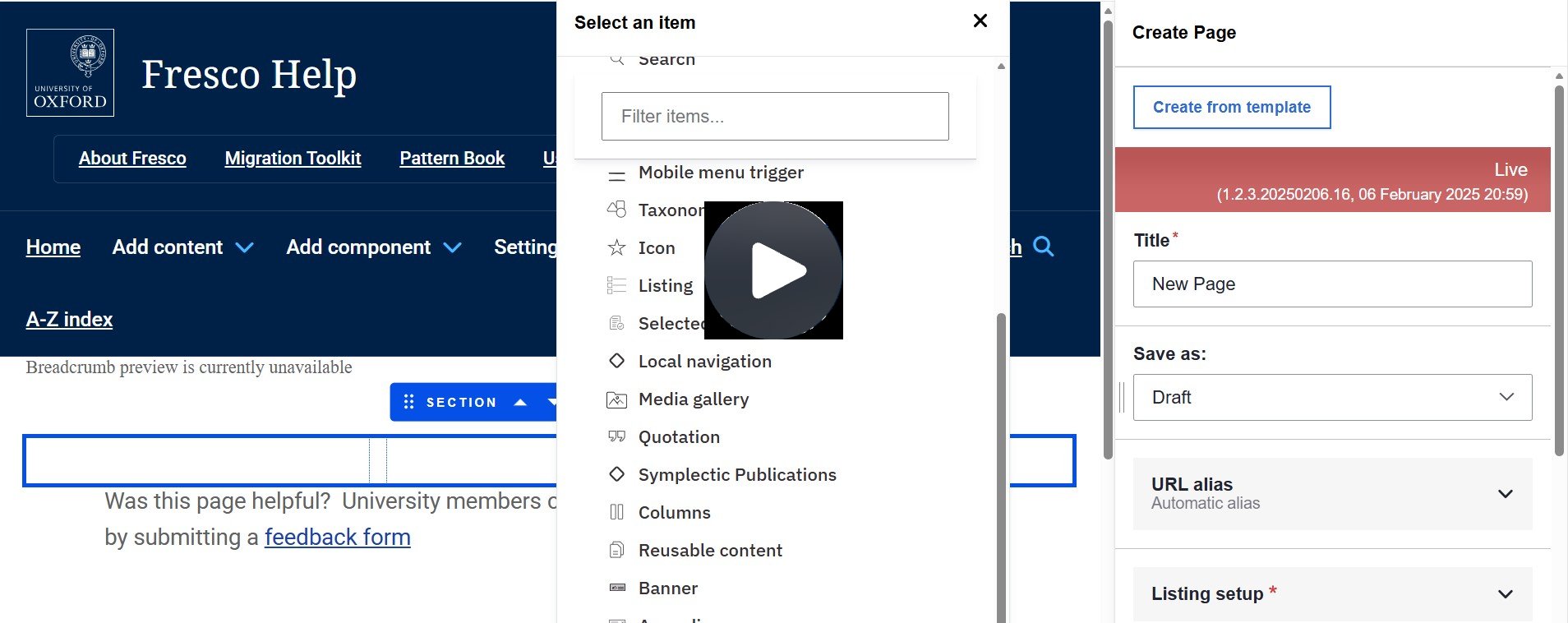This screenshot has width=1568, height=623.
Task: Click the University of Oxford logo
Action: click(x=70, y=72)
